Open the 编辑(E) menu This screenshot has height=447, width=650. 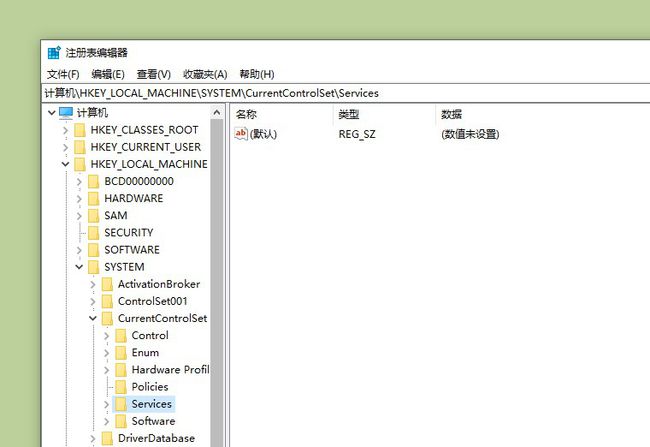(108, 74)
